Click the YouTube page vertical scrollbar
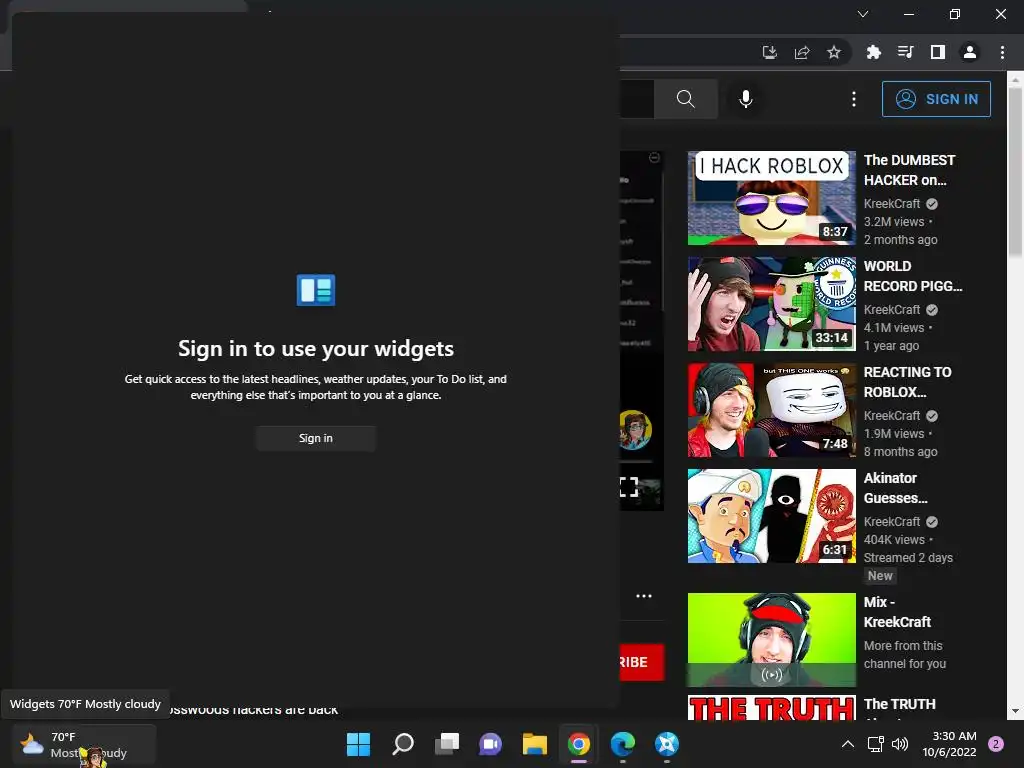The height and width of the screenshot is (768, 1024). pos(1015,173)
